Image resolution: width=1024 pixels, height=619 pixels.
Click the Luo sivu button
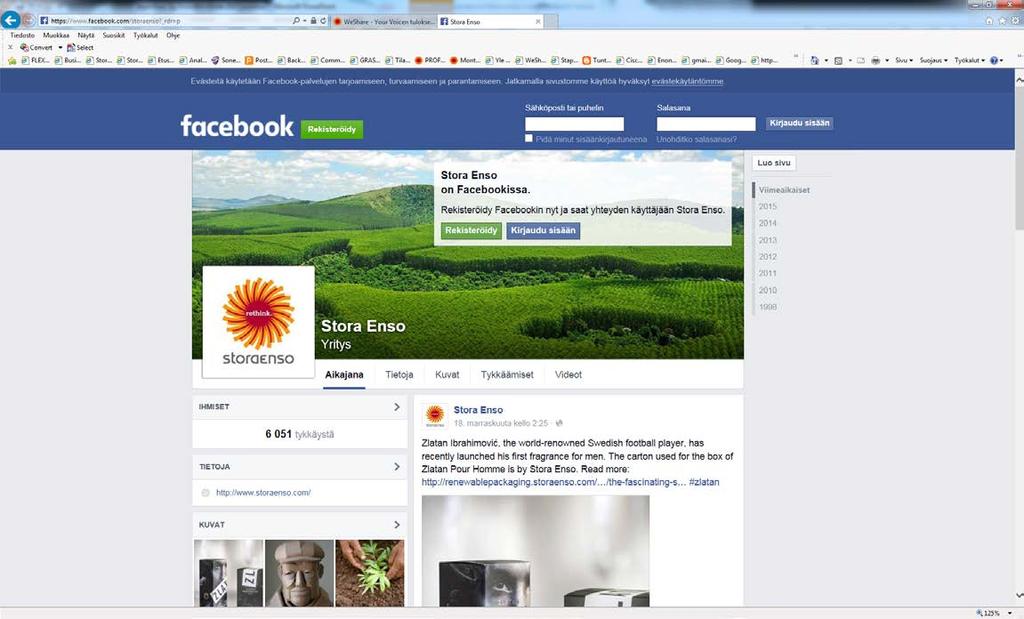click(x=774, y=163)
